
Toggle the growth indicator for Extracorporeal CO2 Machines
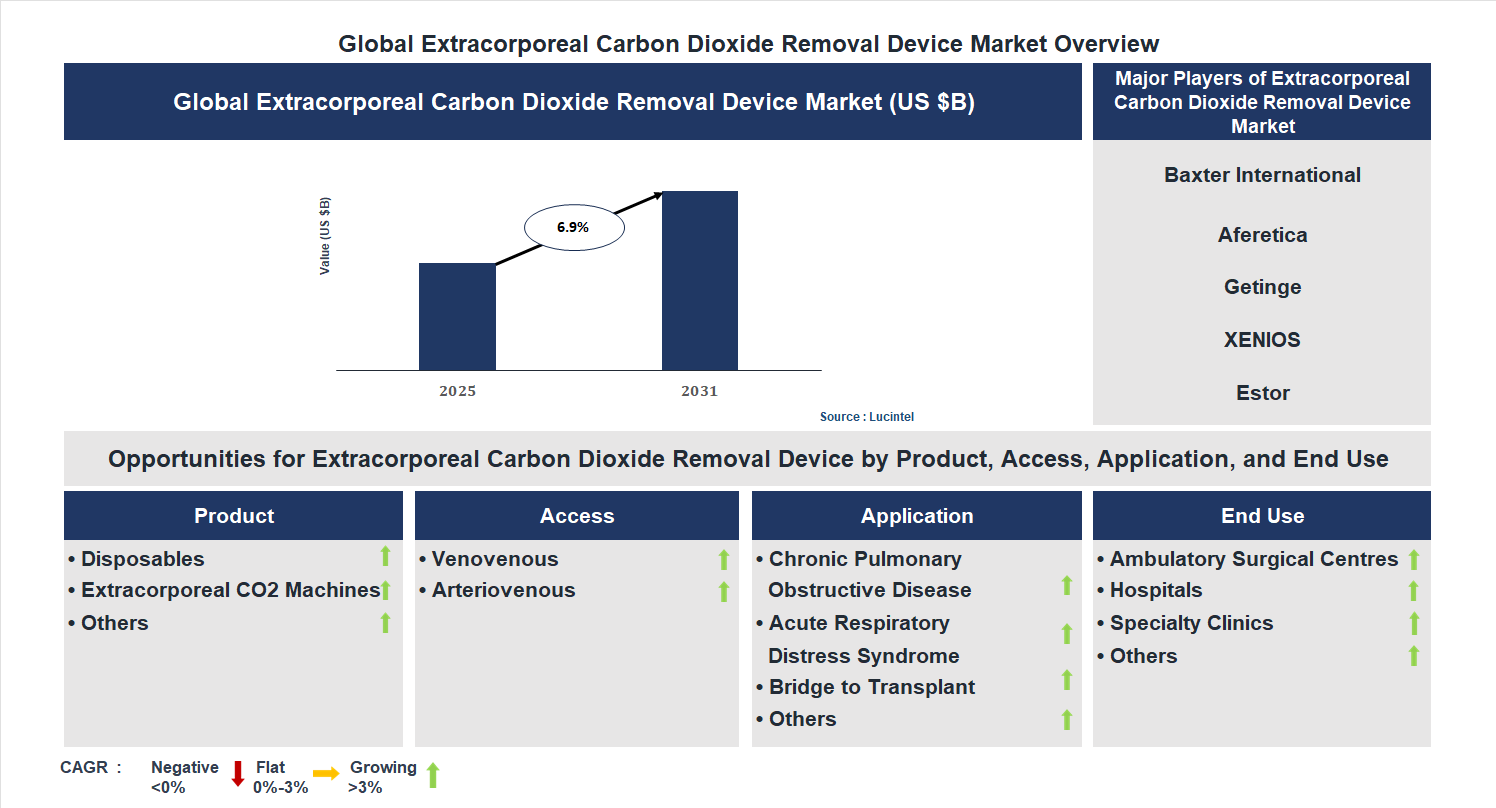point(385,591)
